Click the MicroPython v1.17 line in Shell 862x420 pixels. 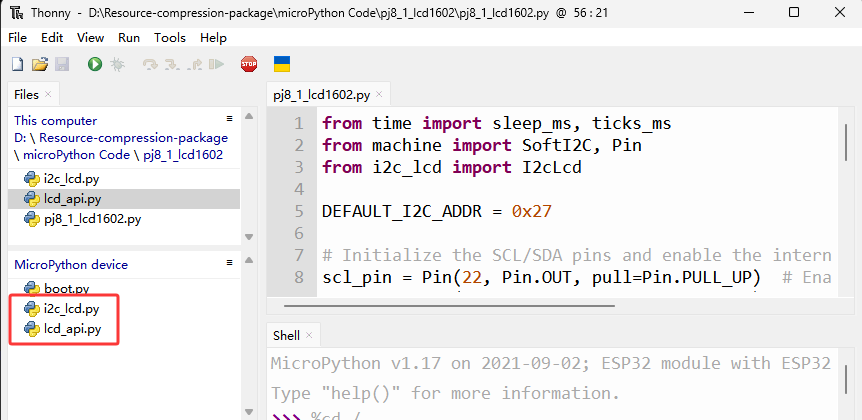coord(551,363)
